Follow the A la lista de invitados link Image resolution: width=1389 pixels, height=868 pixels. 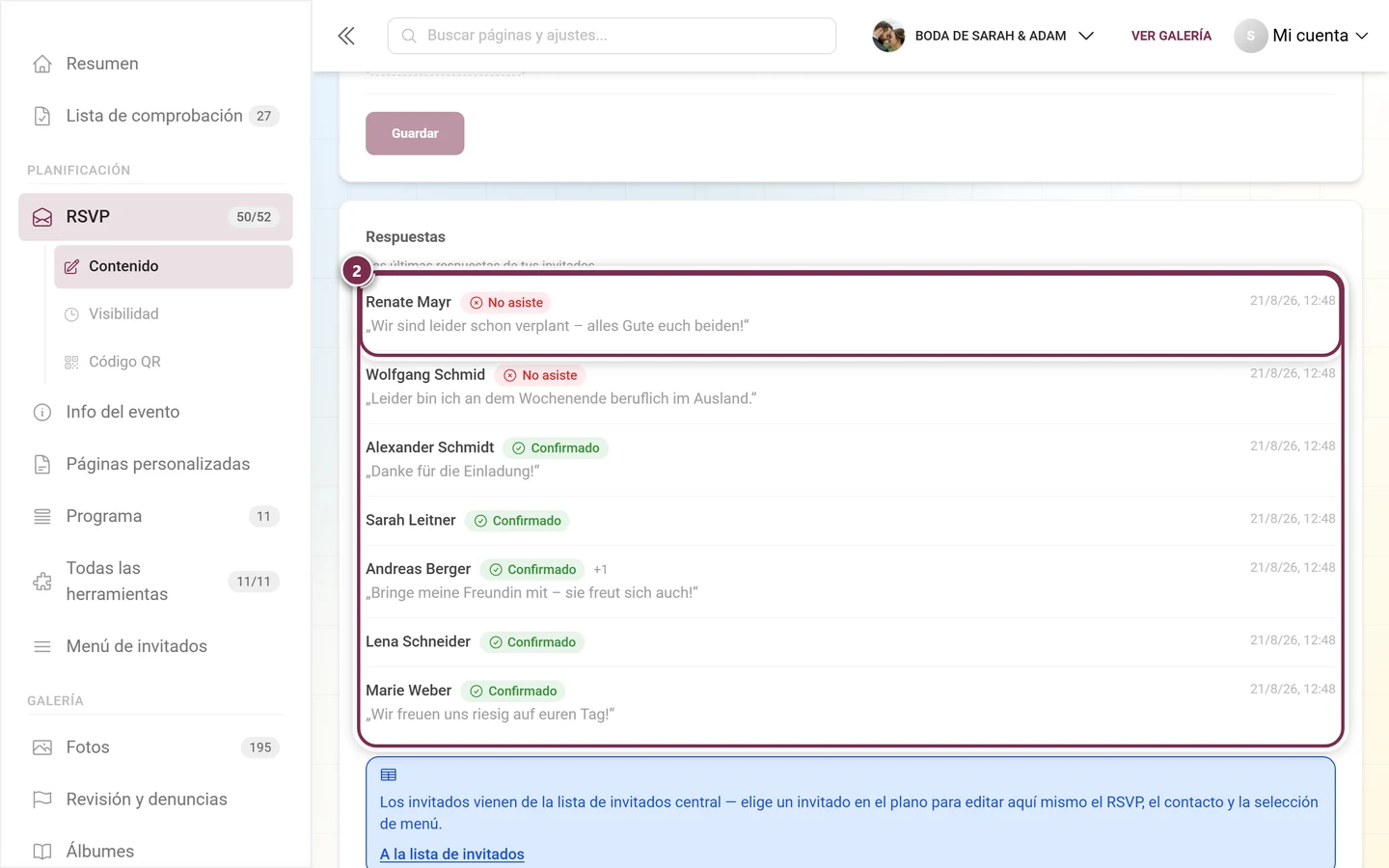(x=452, y=854)
